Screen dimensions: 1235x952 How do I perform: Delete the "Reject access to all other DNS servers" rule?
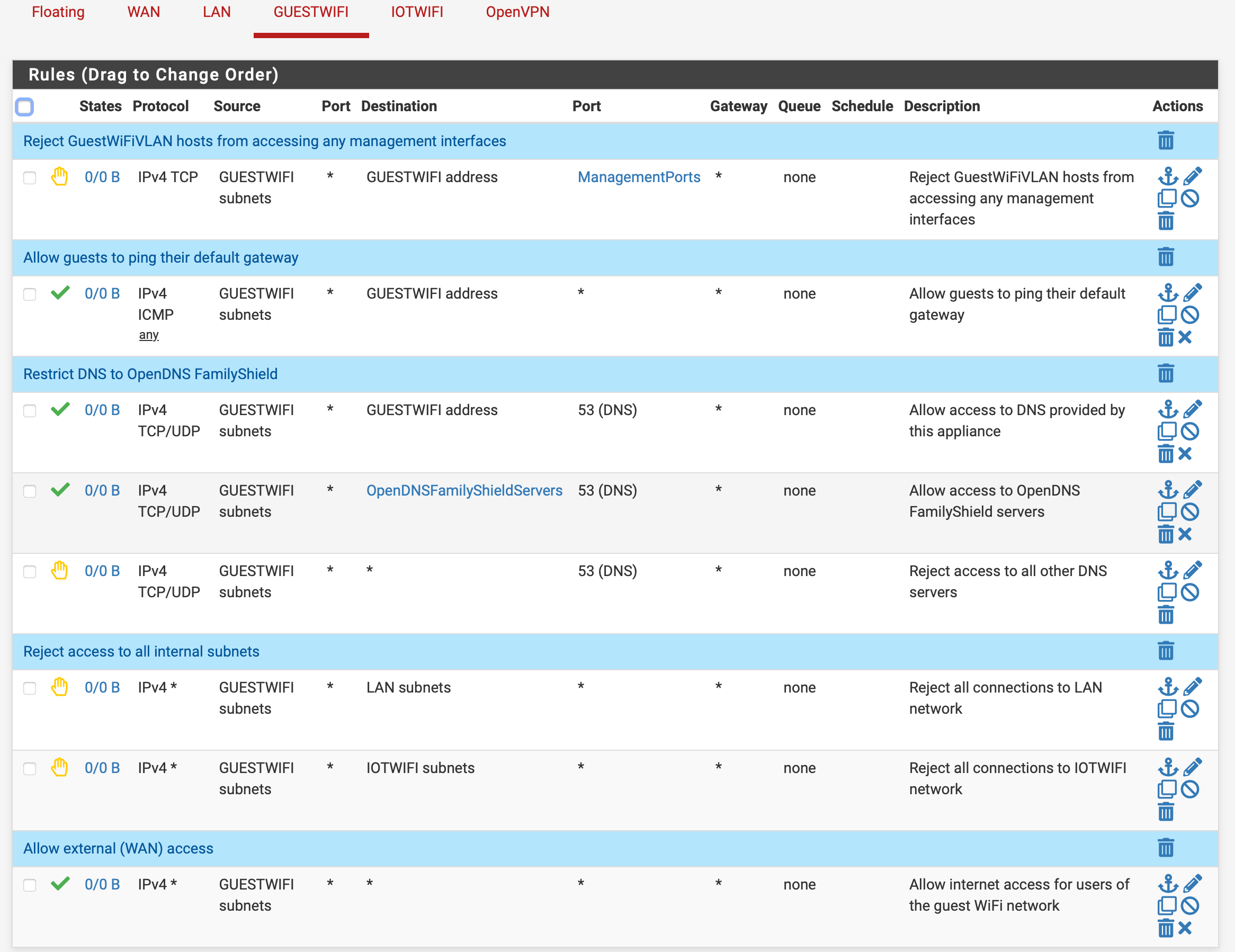coord(1166,615)
